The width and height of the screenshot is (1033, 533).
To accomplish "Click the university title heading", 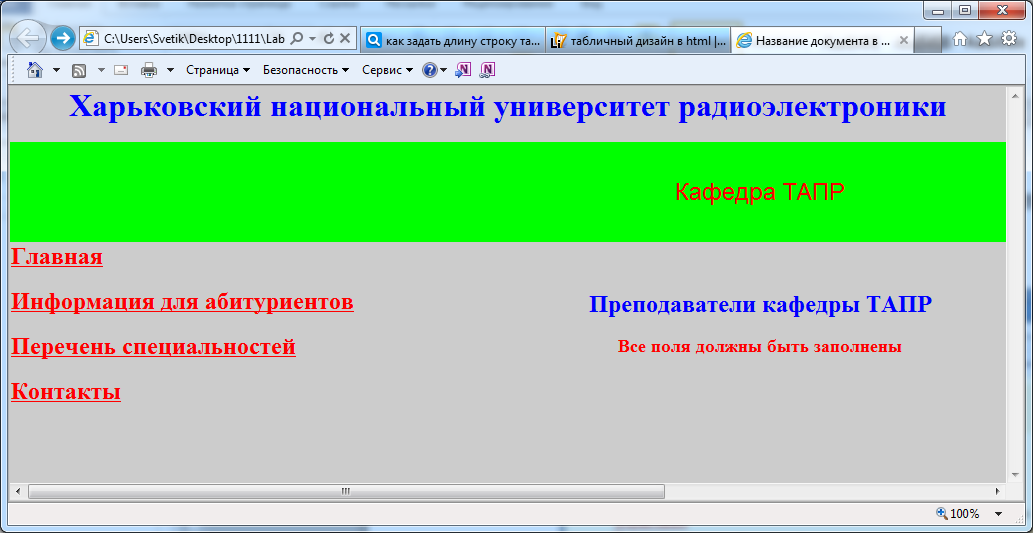I will point(507,107).
